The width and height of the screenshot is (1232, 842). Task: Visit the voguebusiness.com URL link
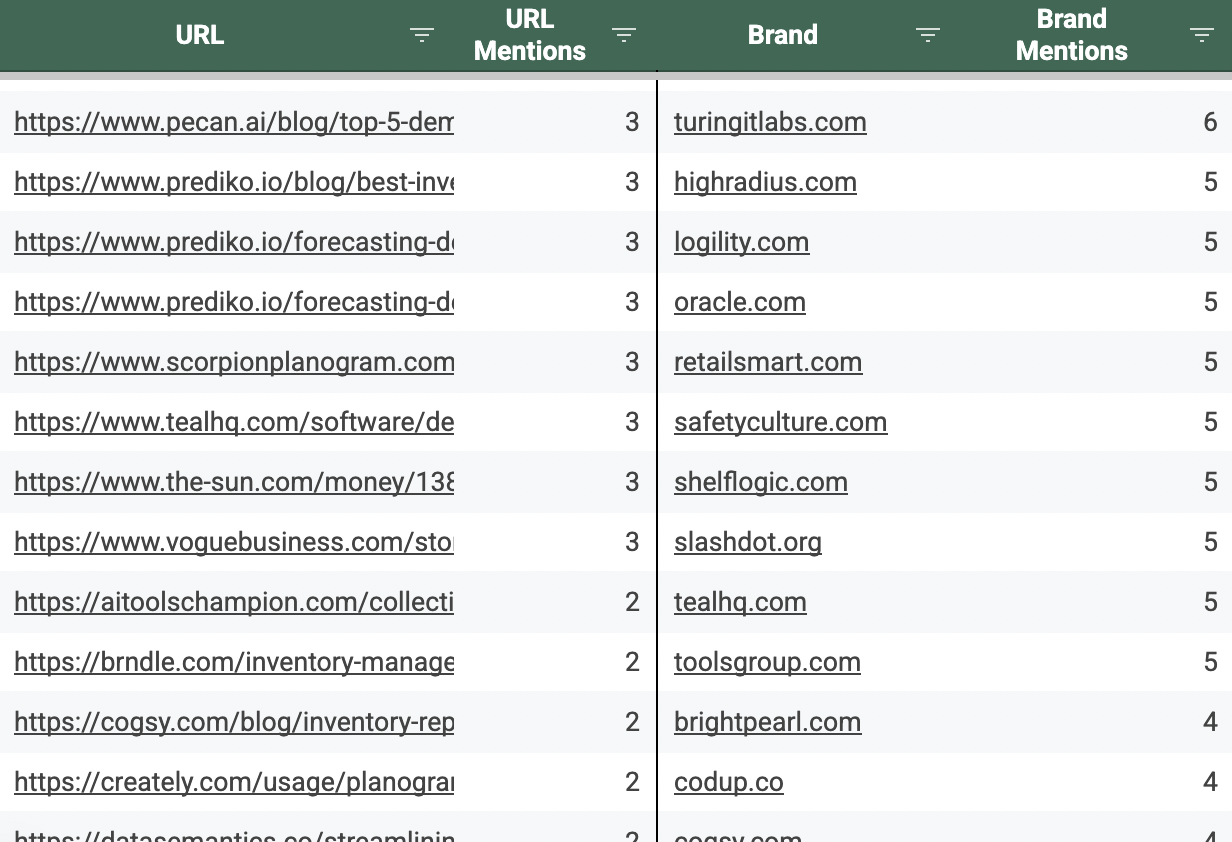coord(234,542)
